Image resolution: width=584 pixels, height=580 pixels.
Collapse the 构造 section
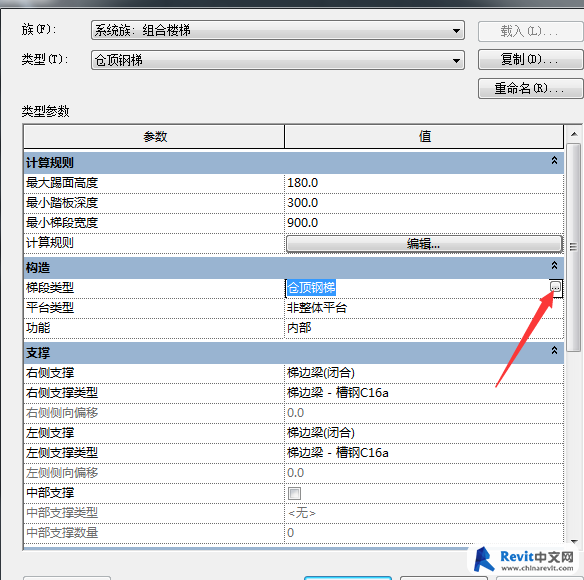554,265
